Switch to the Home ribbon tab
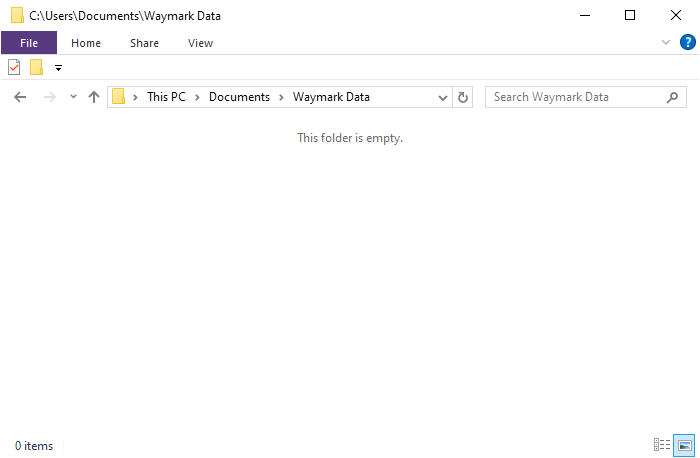The width and height of the screenshot is (700, 458). coord(86,43)
